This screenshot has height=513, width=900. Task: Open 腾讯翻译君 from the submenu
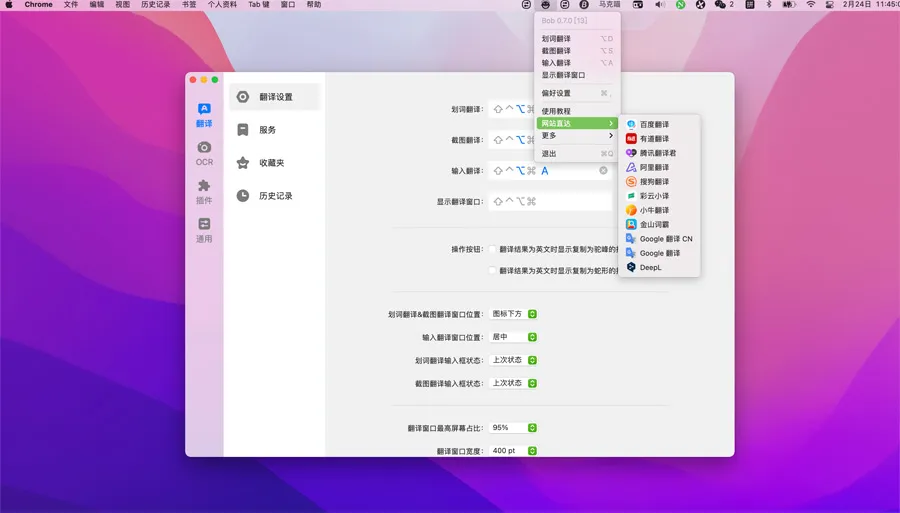pyautogui.click(x=657, y=153)
